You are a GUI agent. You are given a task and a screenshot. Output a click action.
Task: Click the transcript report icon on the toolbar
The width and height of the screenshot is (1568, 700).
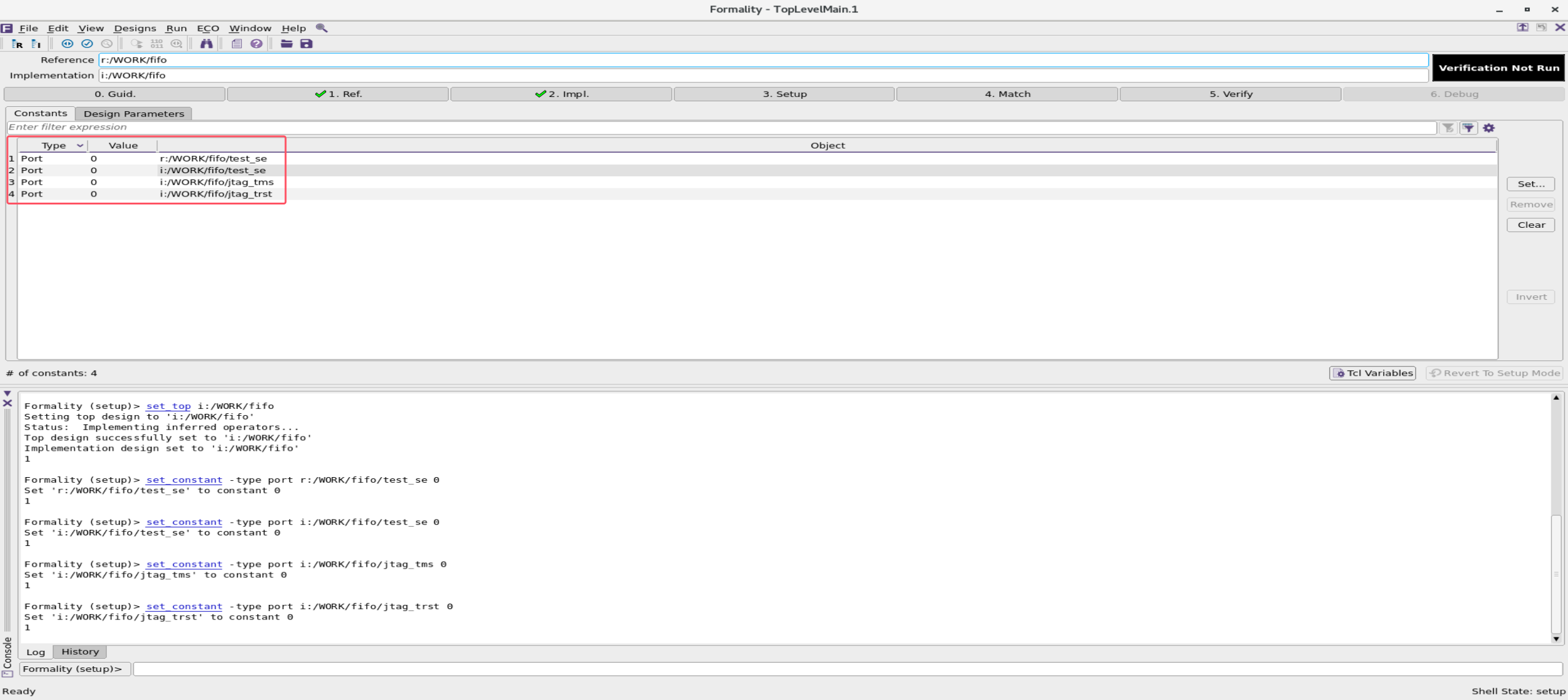pos(236,44)
